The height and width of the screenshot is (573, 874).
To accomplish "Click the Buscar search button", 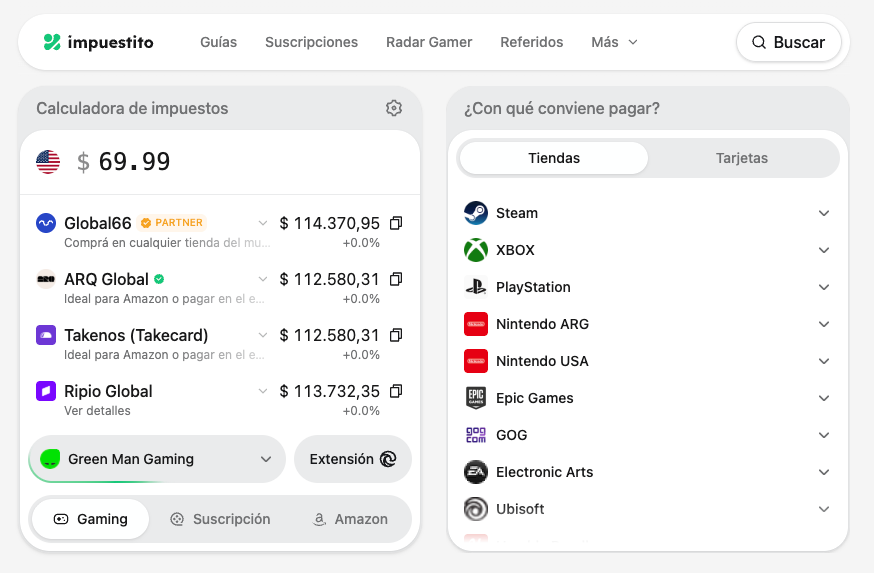I will 788,42.
